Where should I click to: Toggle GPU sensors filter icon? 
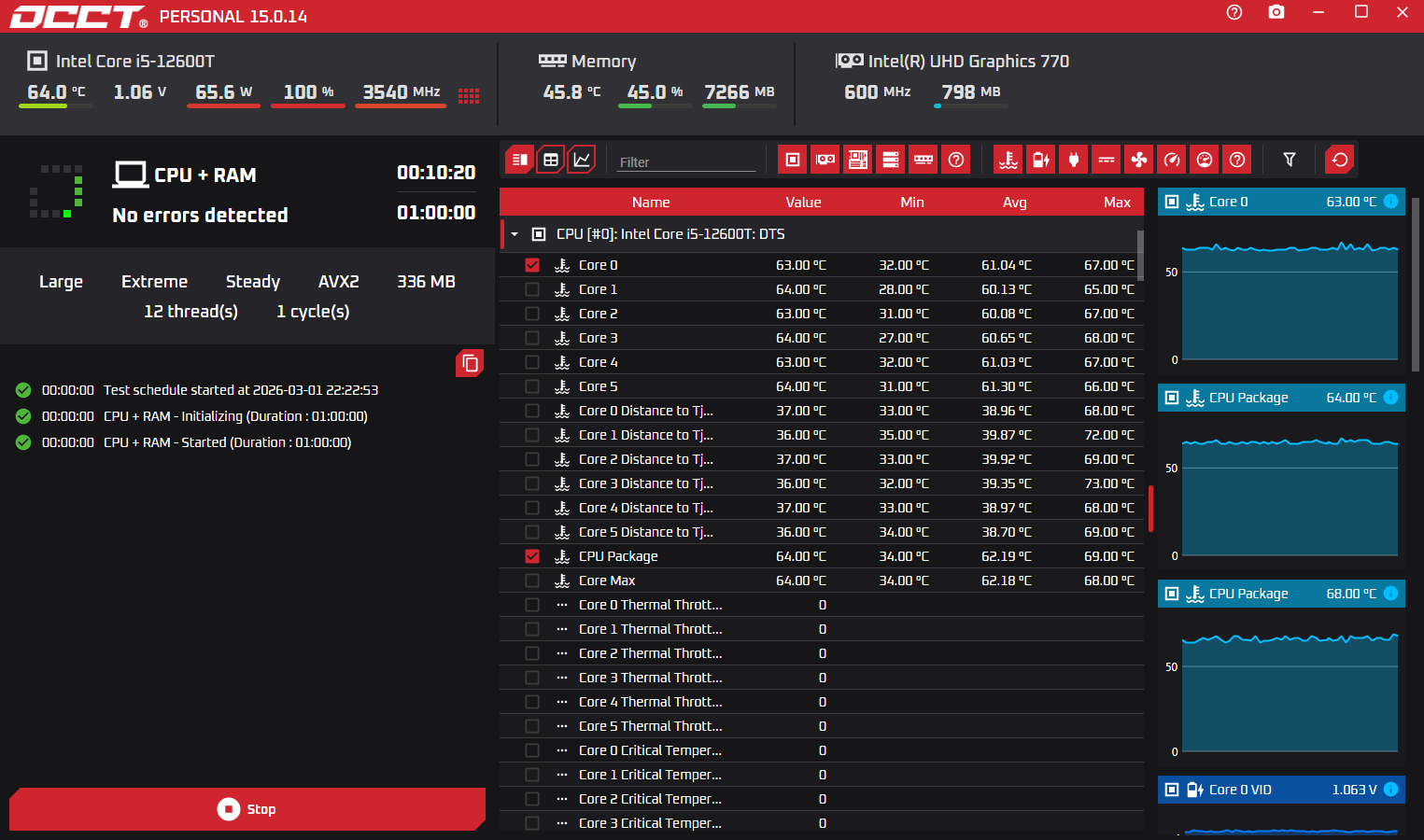[x=825, y=160]
